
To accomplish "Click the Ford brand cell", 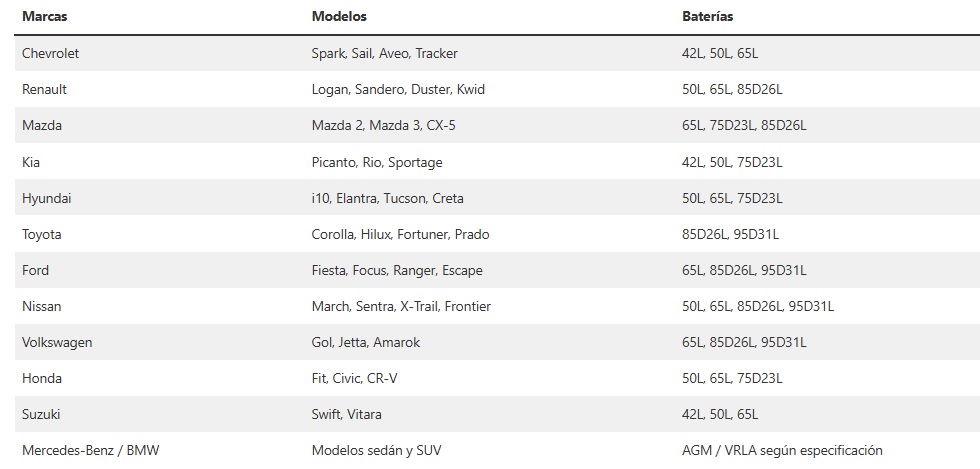I will point(35,270).
